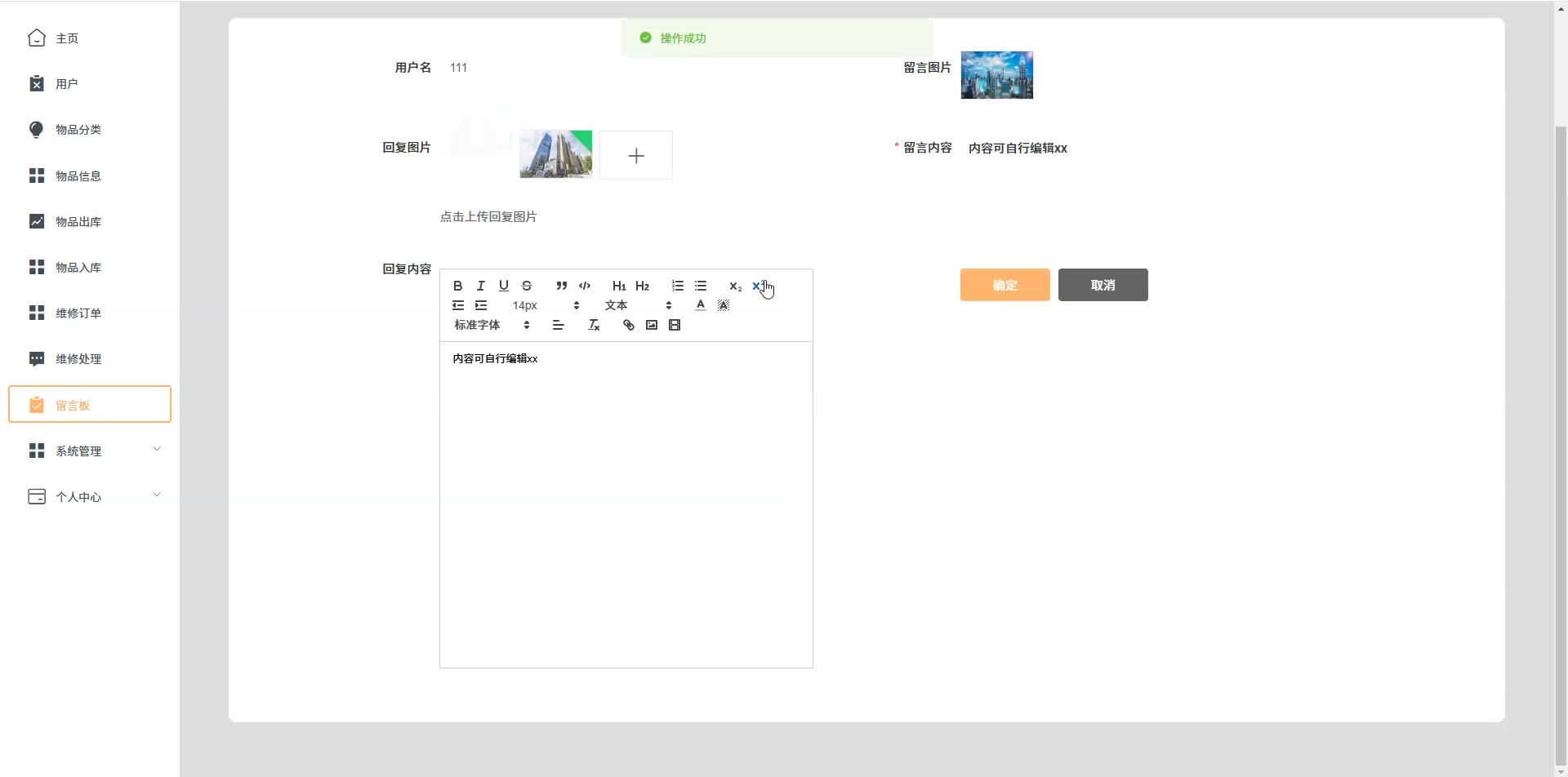Open the 文本 heading style dropdown
Screen dimensions: 1568x777
point(638,305)
